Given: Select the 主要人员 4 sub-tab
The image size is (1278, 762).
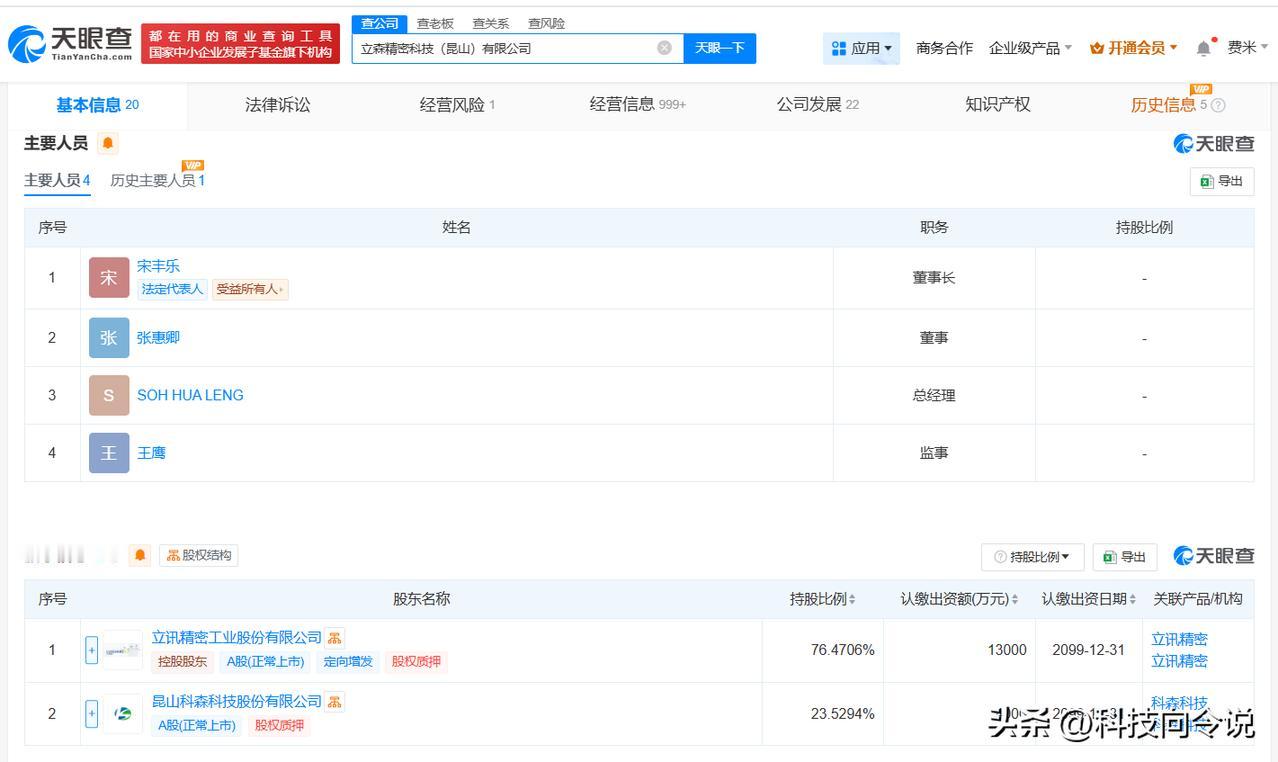Looking at the screenshot, I should coord(57,180).
